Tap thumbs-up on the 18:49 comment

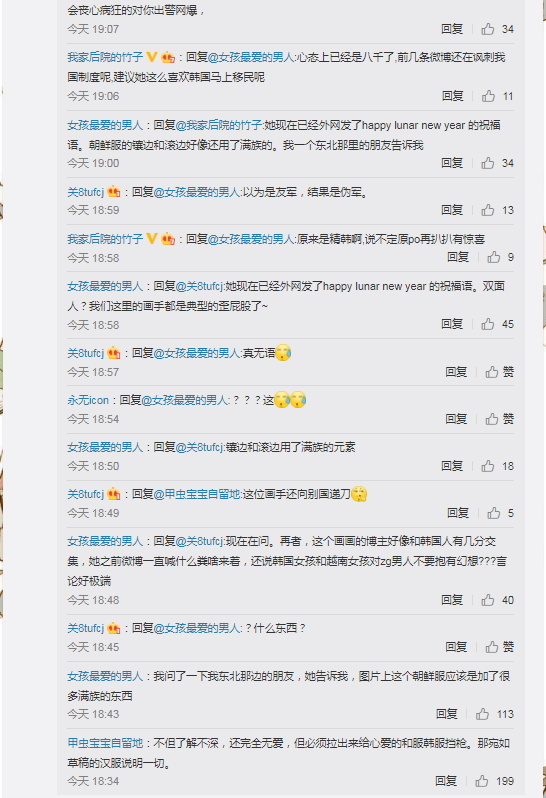493,513
